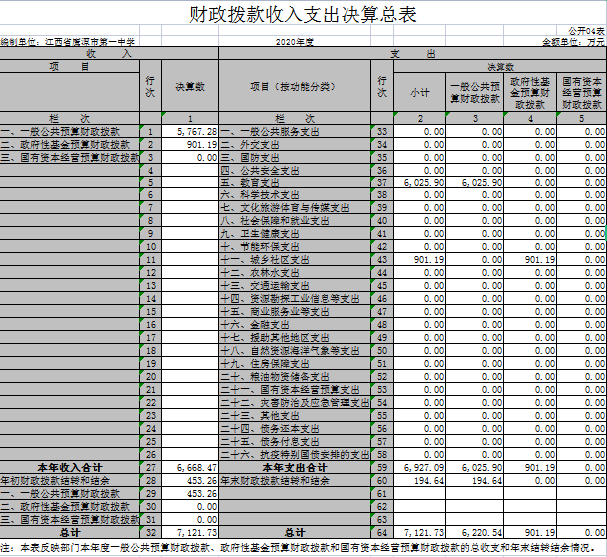
Task: Select the 2020年度 cell
Action: 294,42
